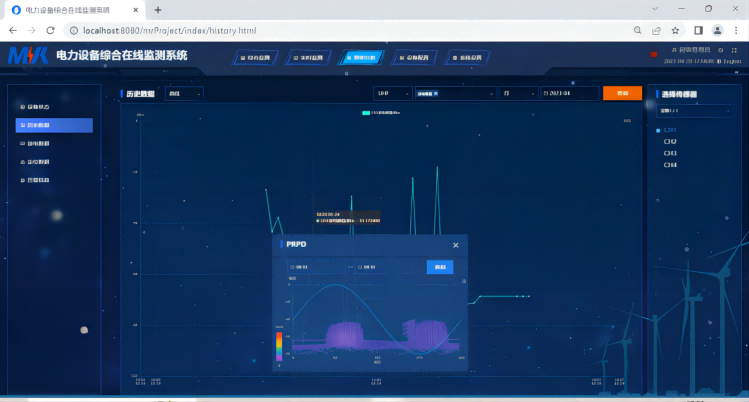The image size is (749, 402).
Task: Open the dropdown next to history data title
Action: (184, 93)
